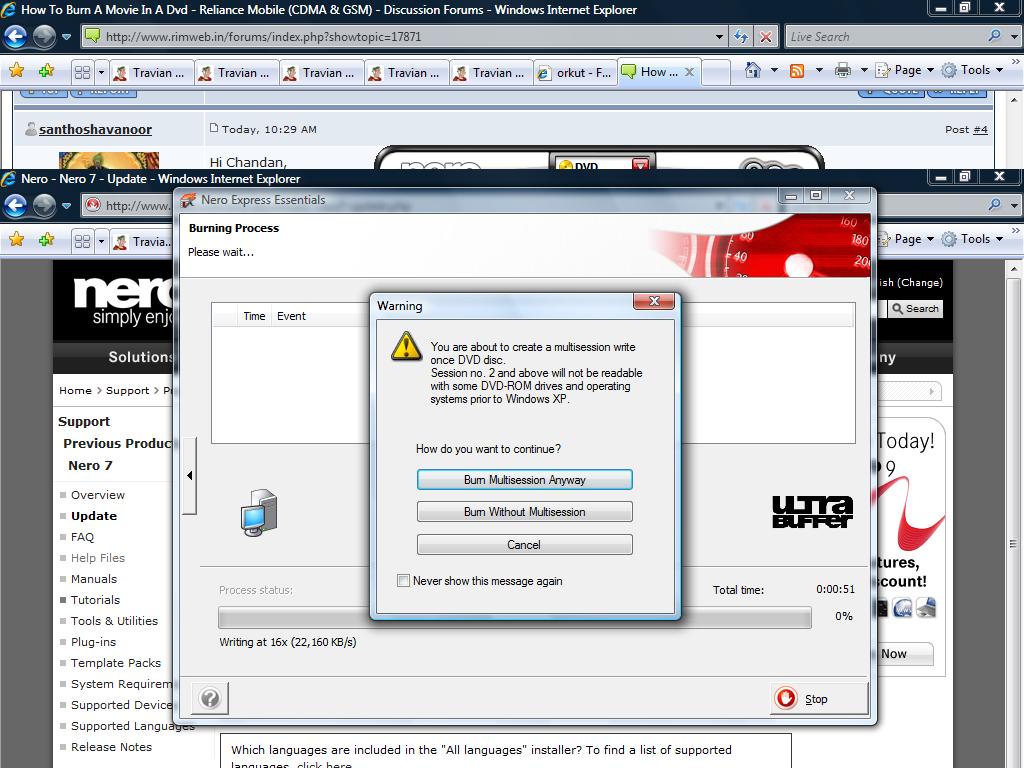Open Post #4 permalink
Image resolution: width=1024 pixels, height=768 pixels.
[980, 129]
